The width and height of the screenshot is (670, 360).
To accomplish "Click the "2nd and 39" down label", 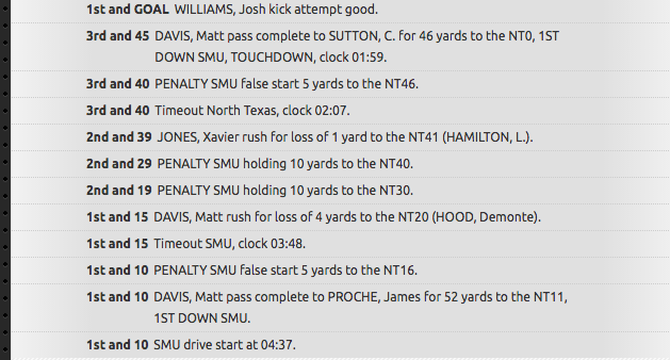I will (x=119, y=137).
